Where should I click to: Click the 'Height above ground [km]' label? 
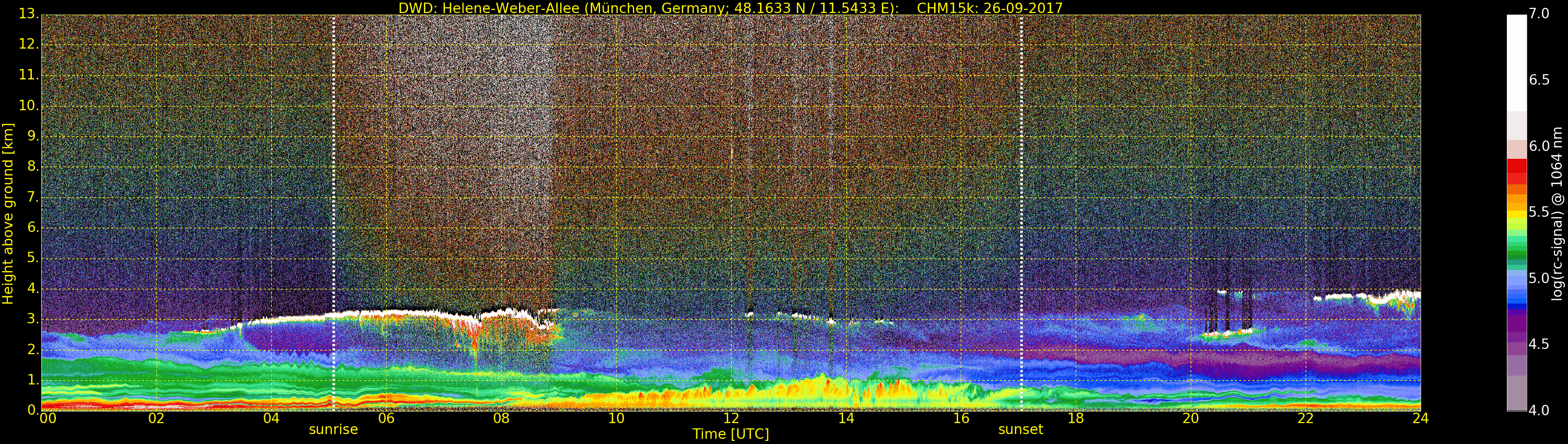(x=8, y=214)
